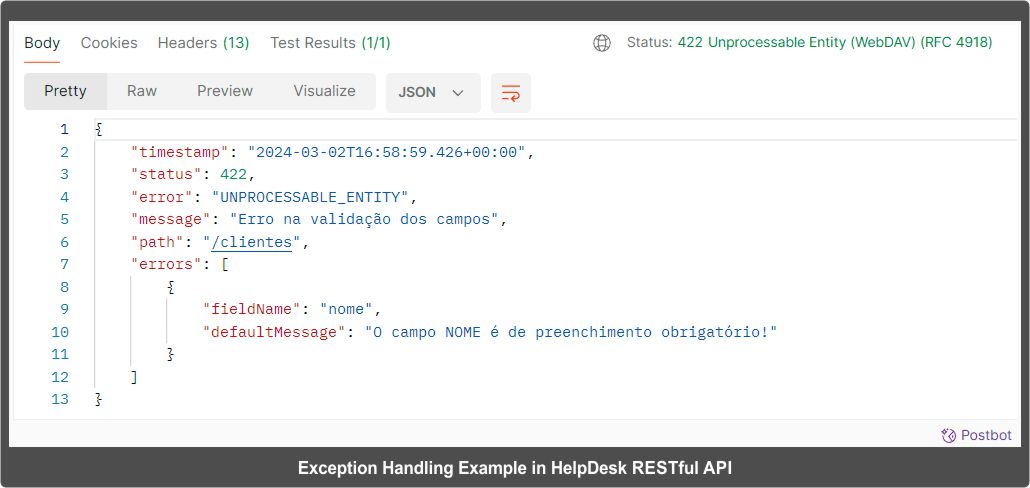Viewport: 1030px width, 488px height.
Task: Click line number 7 in the gutter
Action: tap(64, 265)
